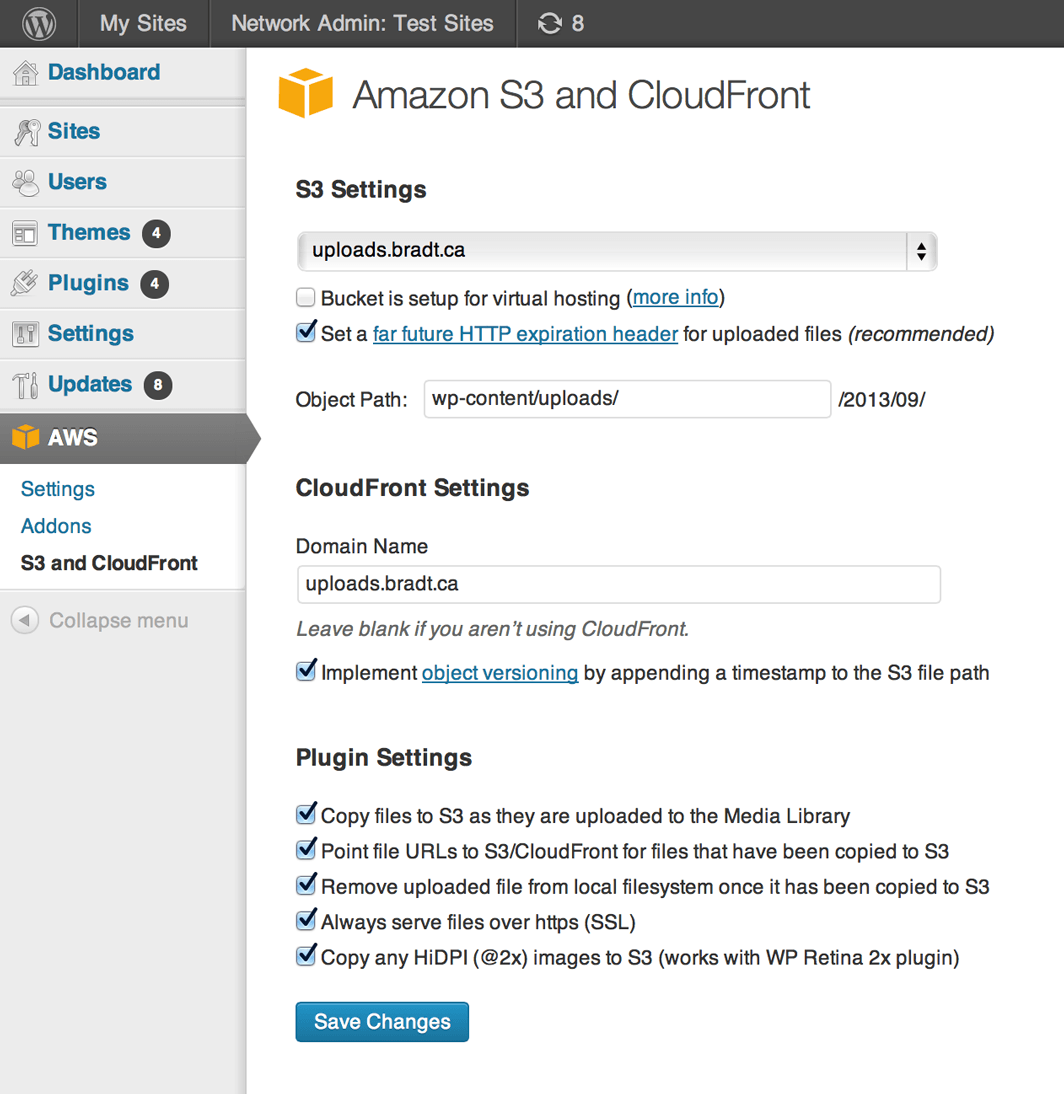Click the /2013/09/ path suffix text
Screen dimensions: 1064x1094
coord(882,400)
